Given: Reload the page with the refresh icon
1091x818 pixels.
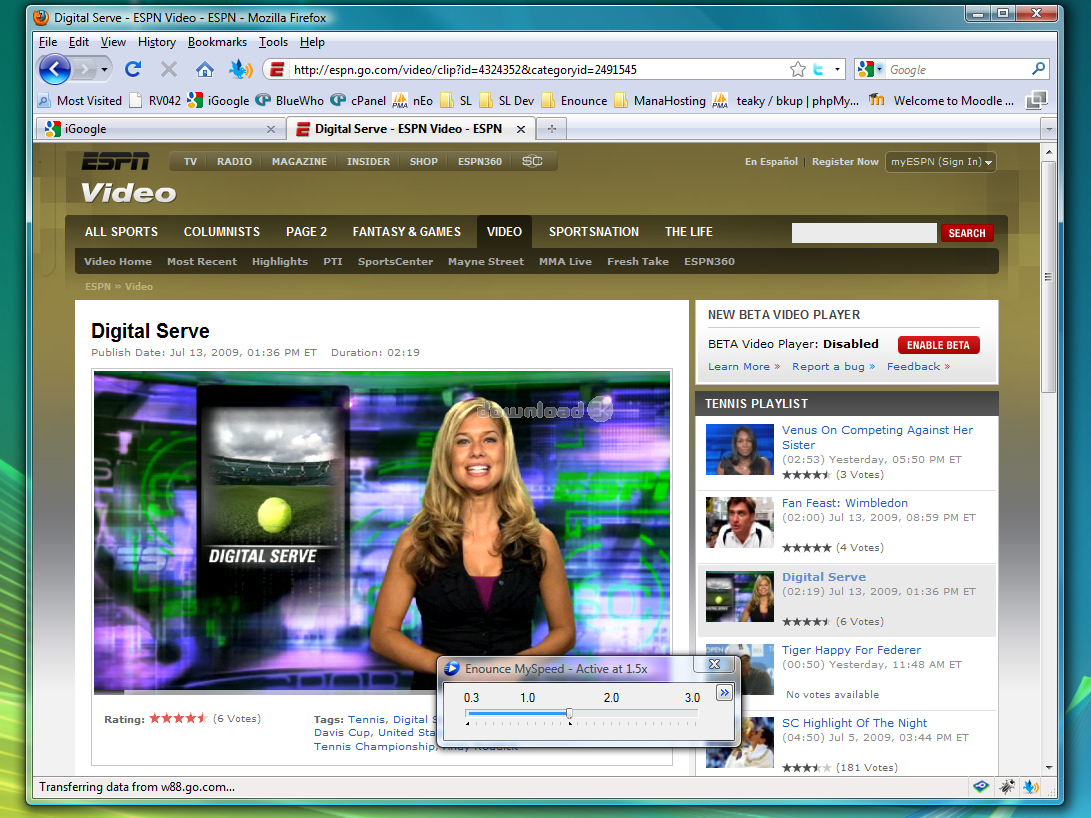Looking at the screenshot, I should (x=133, y=69).
